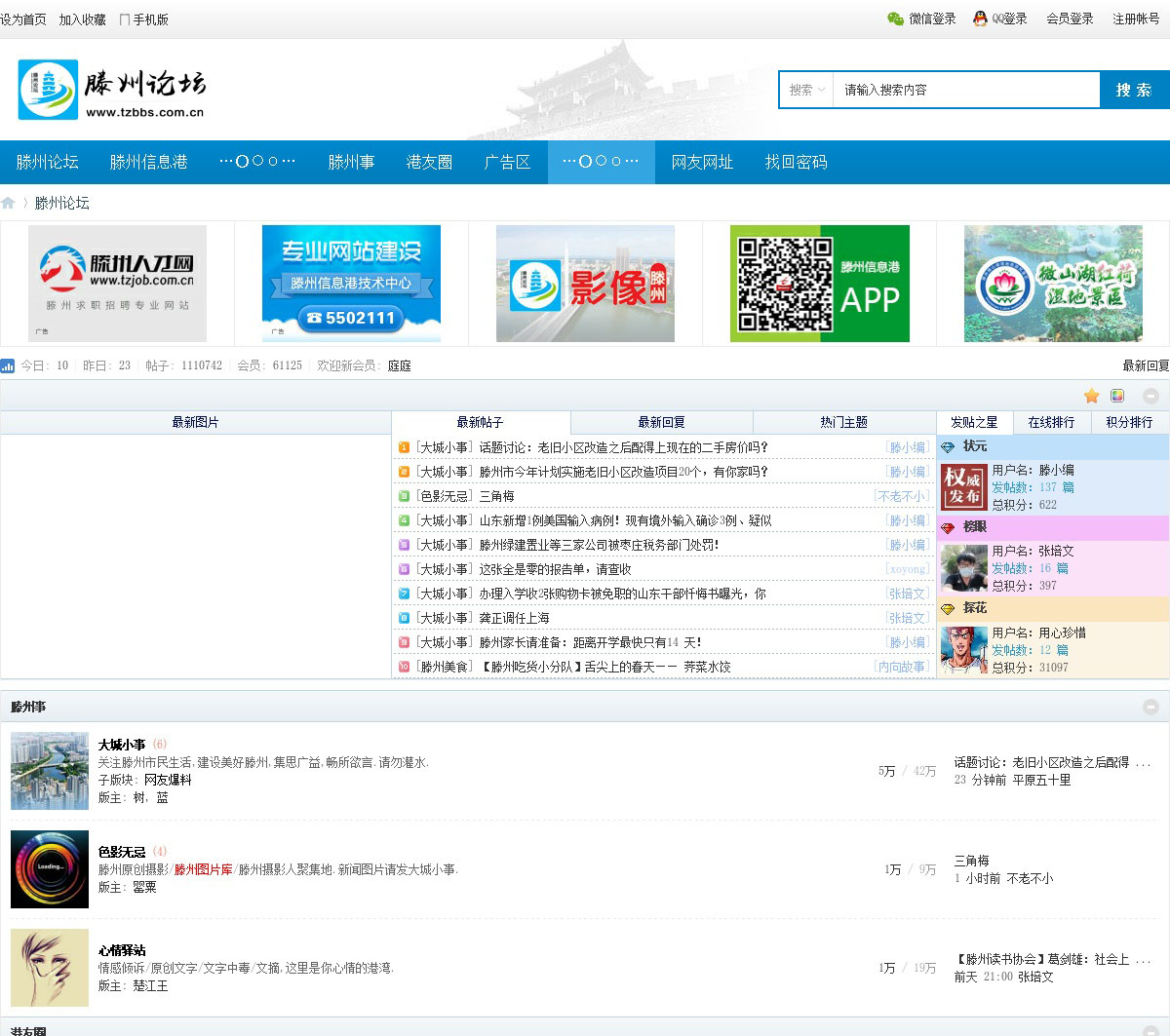Click the search input field

[x=966, y=90]
